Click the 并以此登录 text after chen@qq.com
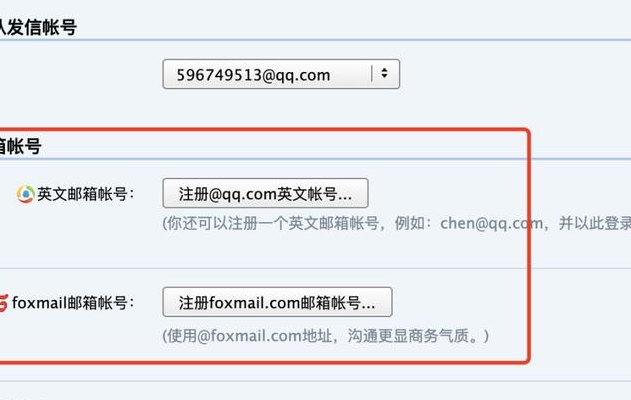631x400 pixels. point(595,223)
